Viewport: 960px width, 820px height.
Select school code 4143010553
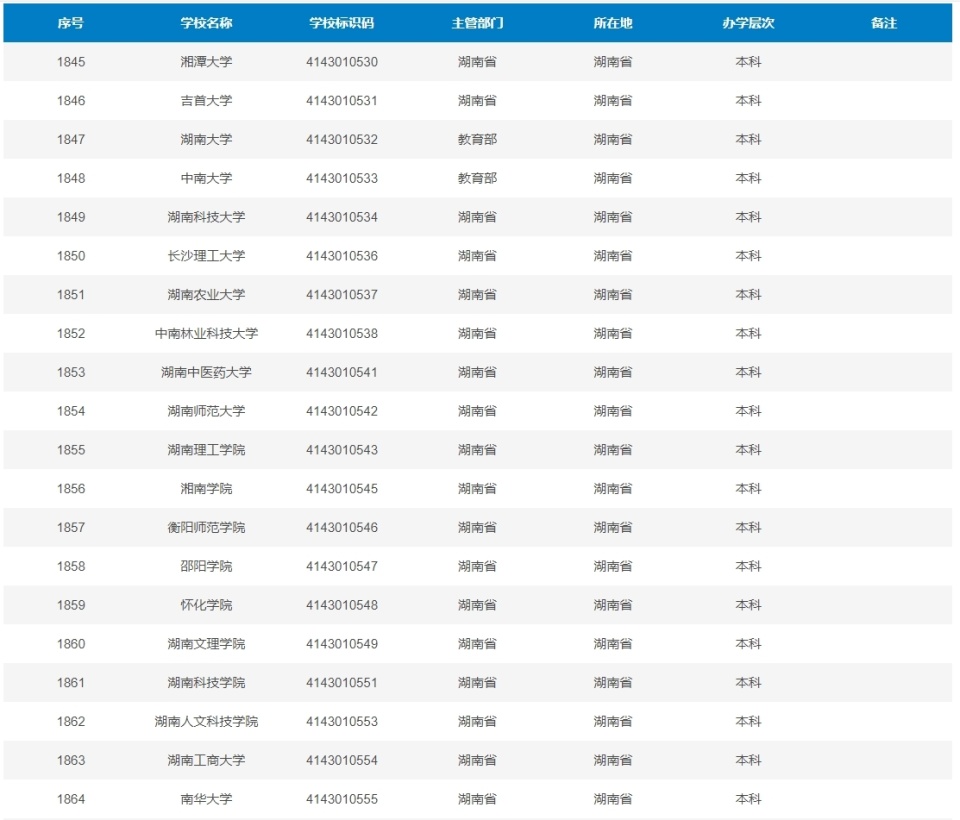342,721
